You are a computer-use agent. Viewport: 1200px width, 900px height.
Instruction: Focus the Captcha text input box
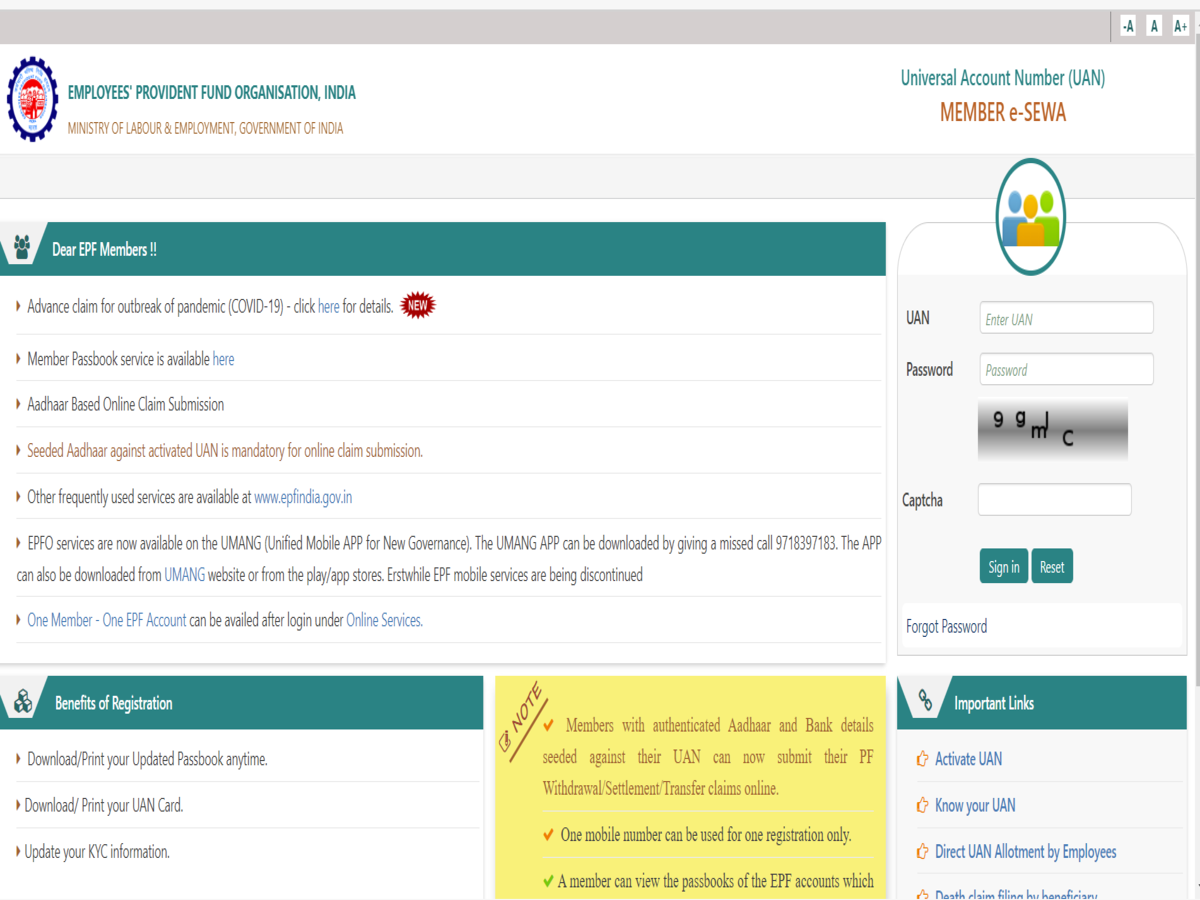point(1054,499)
